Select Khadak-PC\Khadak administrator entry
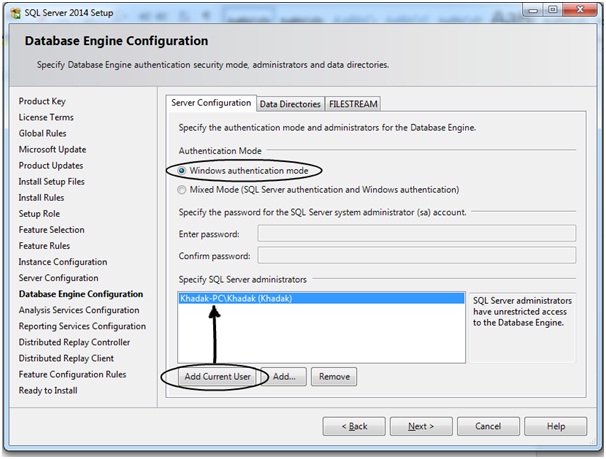The height and width of the screenshot is (459, 606). point(321,298)
